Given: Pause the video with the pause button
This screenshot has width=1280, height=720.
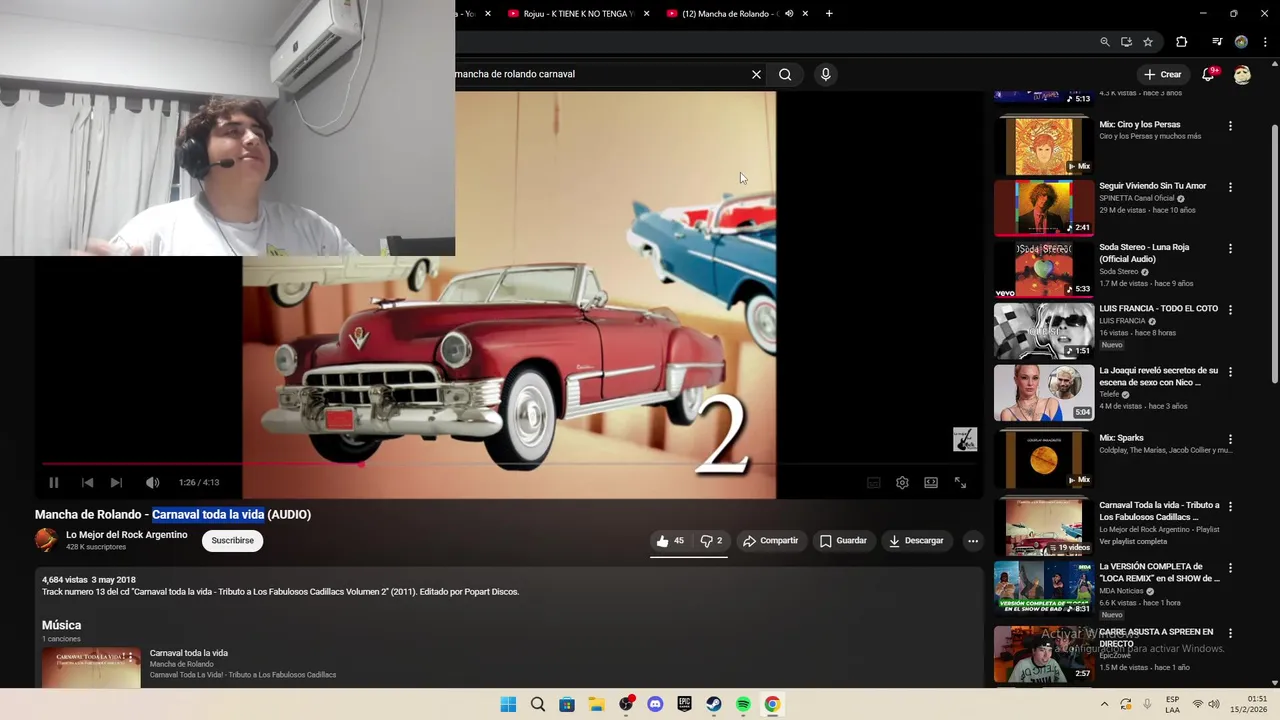Looking at the screenshot, I should [x=54, y=482].
